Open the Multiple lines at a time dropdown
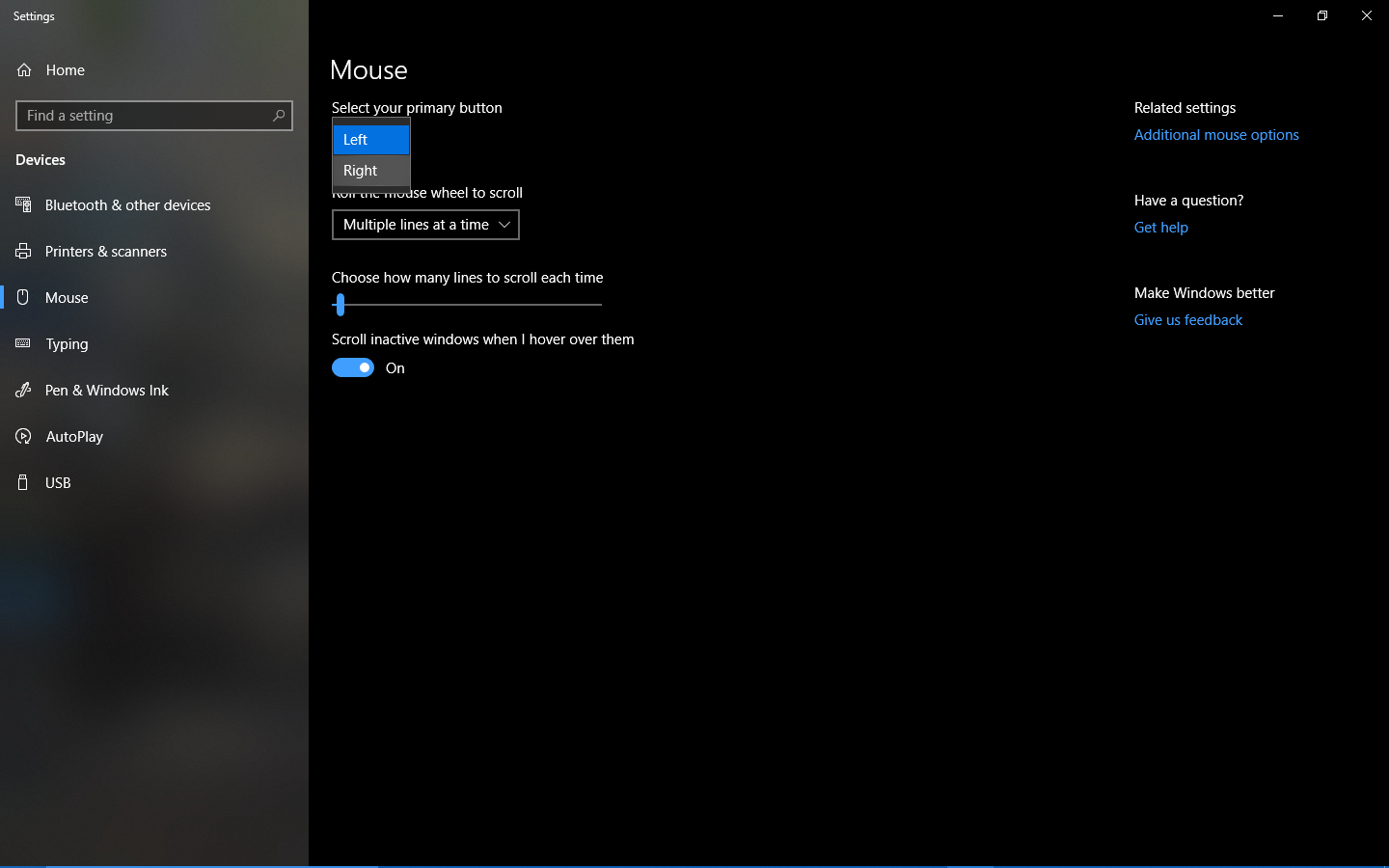 (425, 225)
